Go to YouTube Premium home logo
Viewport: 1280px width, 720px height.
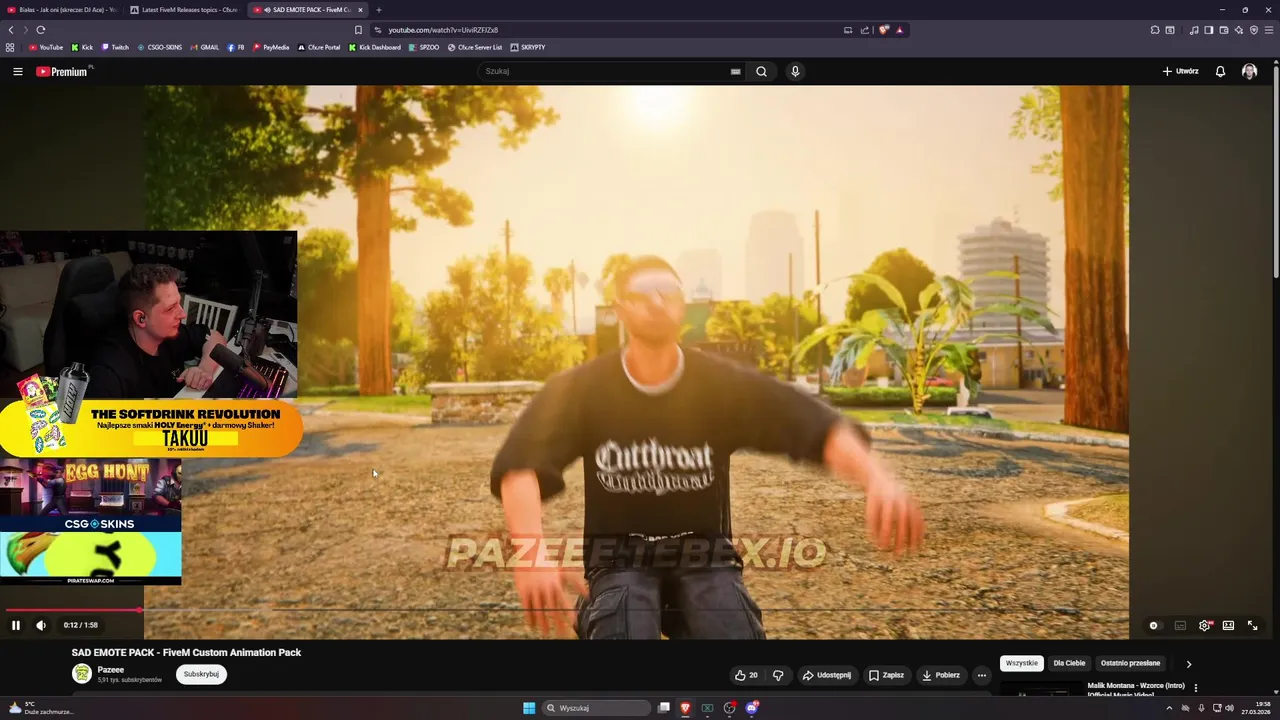pos(62,71)
